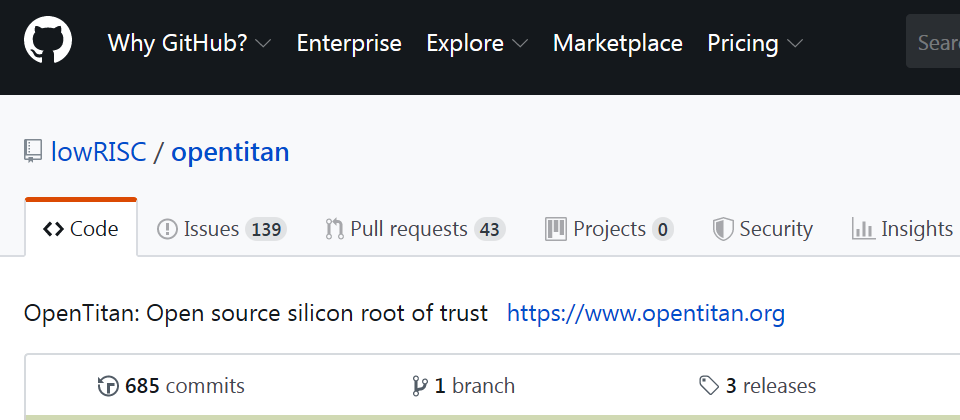Expand the Explore menu chevron

(520, 43)
